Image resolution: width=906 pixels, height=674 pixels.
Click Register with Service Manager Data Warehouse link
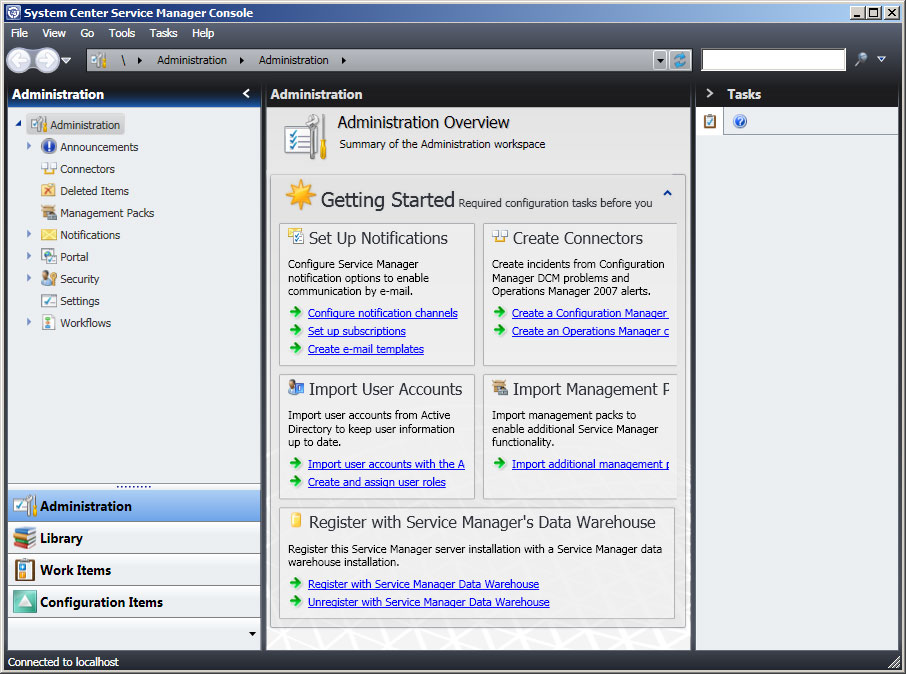(424, 584)
